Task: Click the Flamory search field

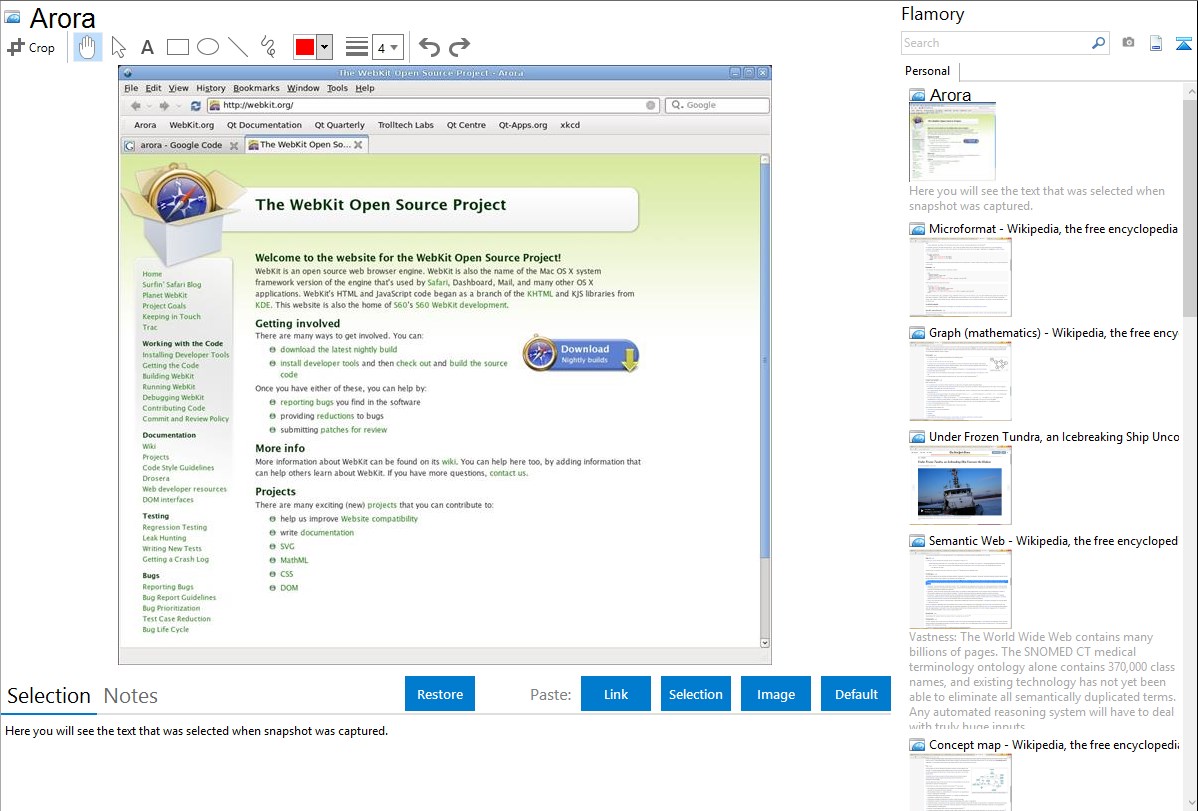Action: pyautogui.click(x=996, y=43)
